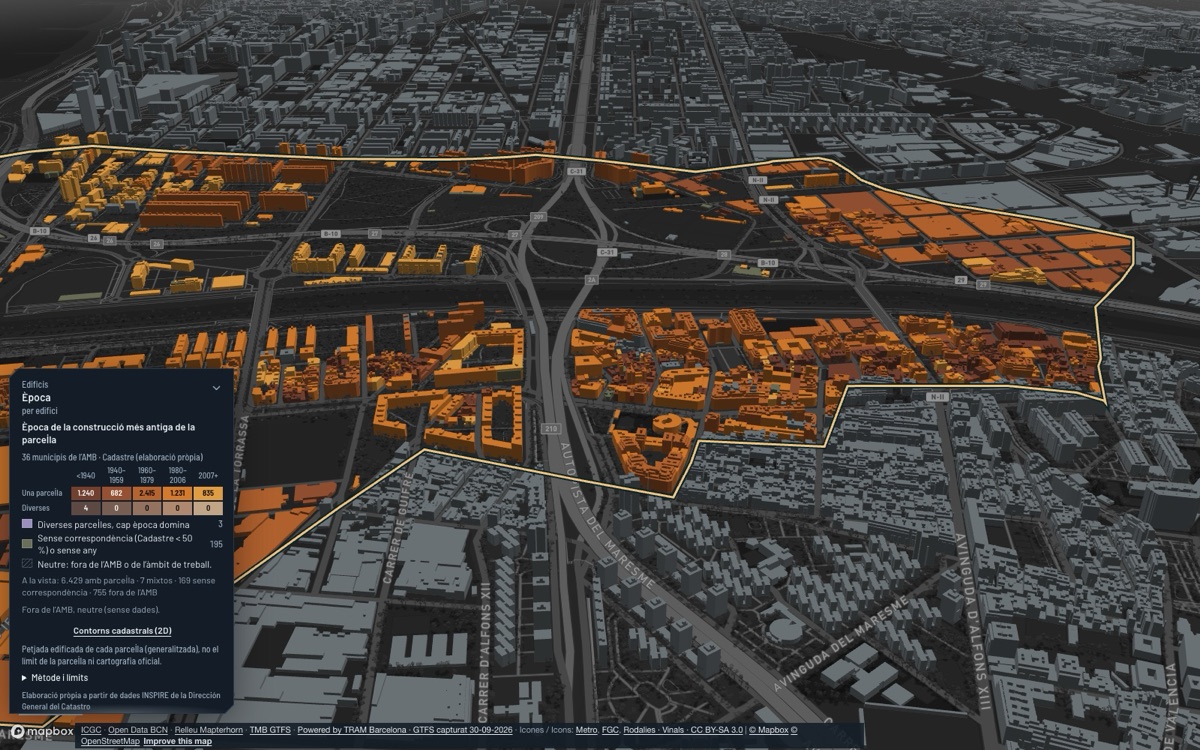The image size is (1200, 750).
Task: Open the FGC icons credit link
Action: point(610,730)
